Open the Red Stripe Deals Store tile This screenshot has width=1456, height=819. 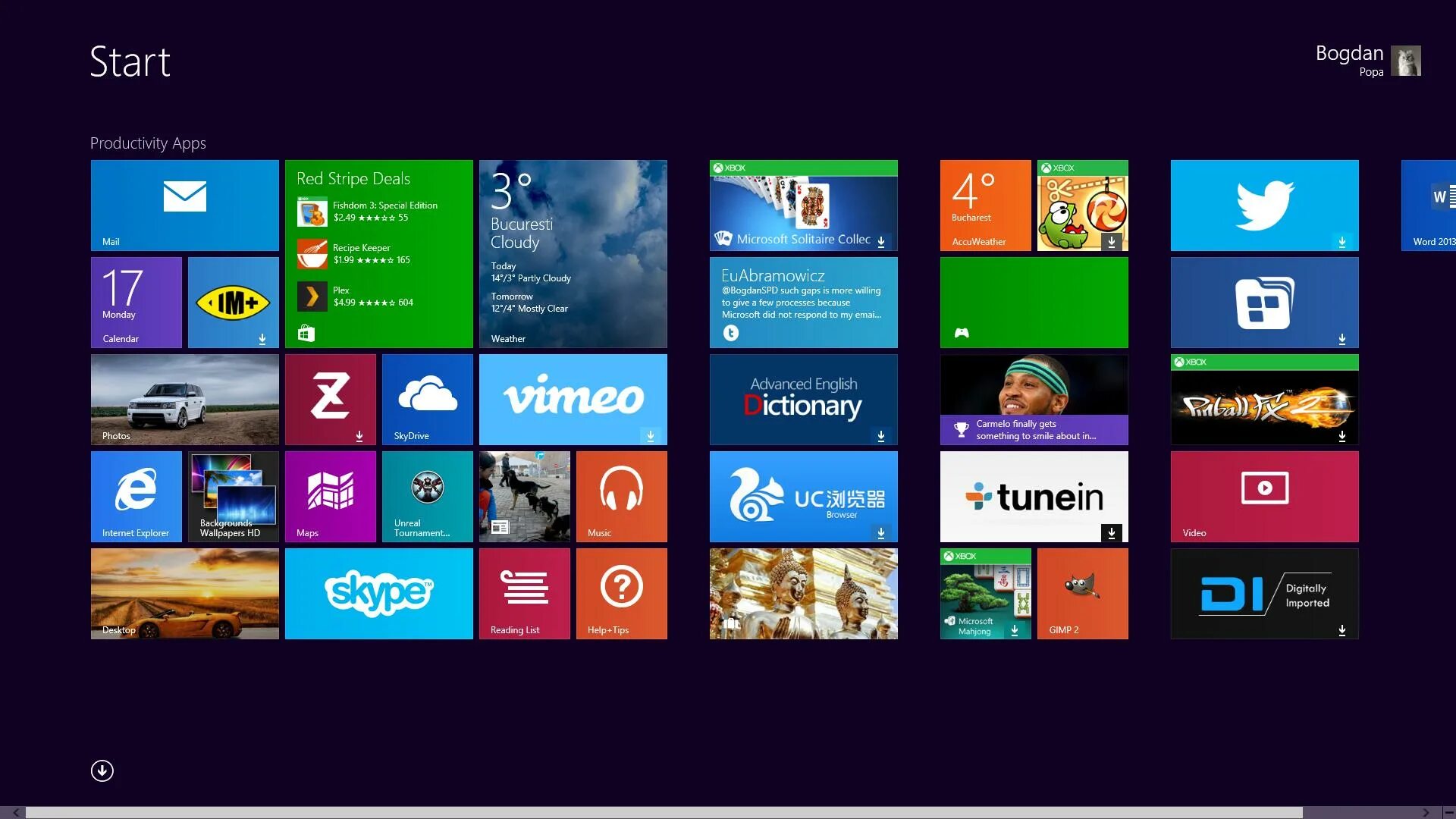[x=378, y=253]
